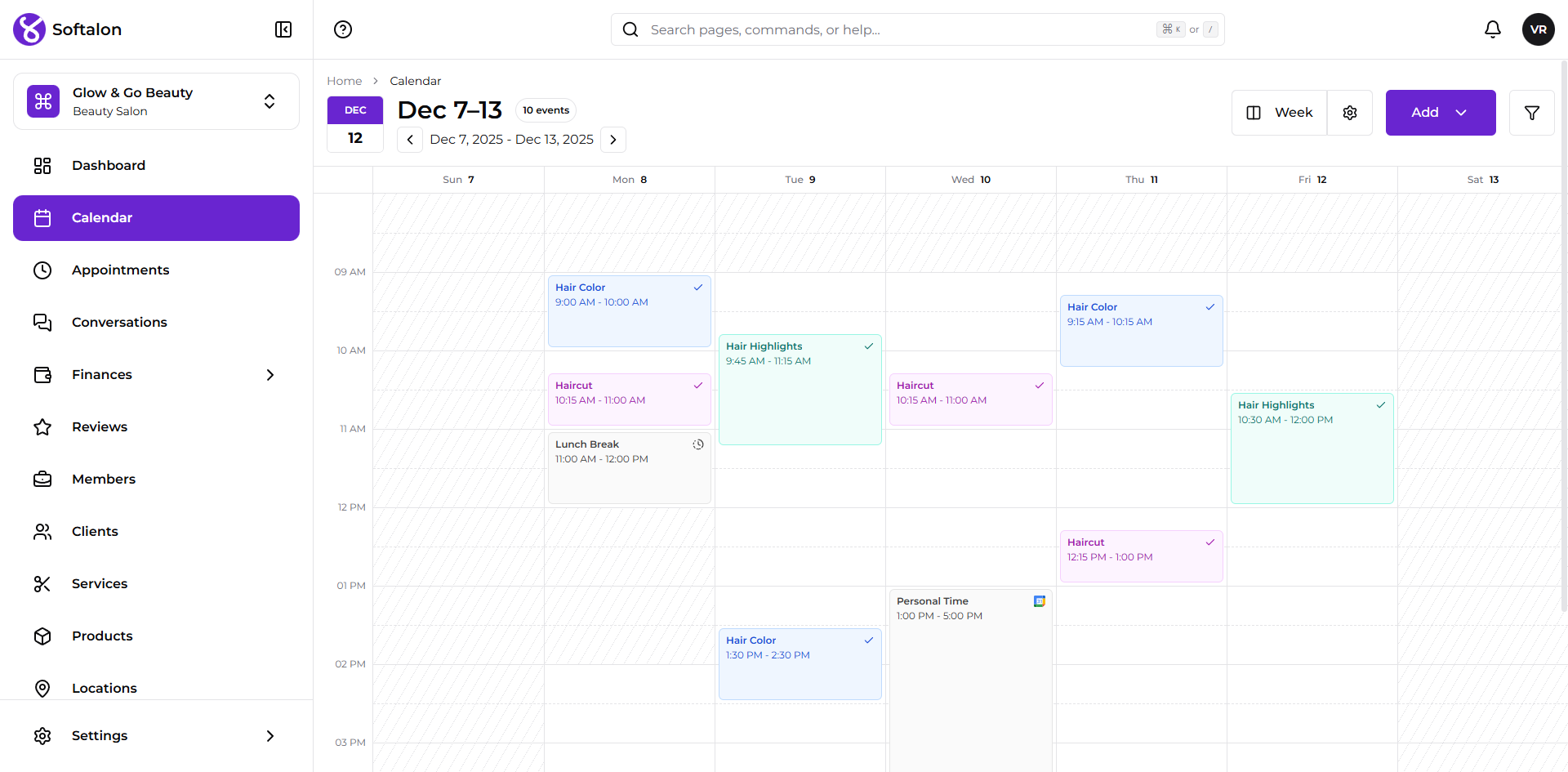Image resolution: width=1568 pixels, height=772 pixels.
Task: Open the Add dropdown button
Action: (1441, 113)
